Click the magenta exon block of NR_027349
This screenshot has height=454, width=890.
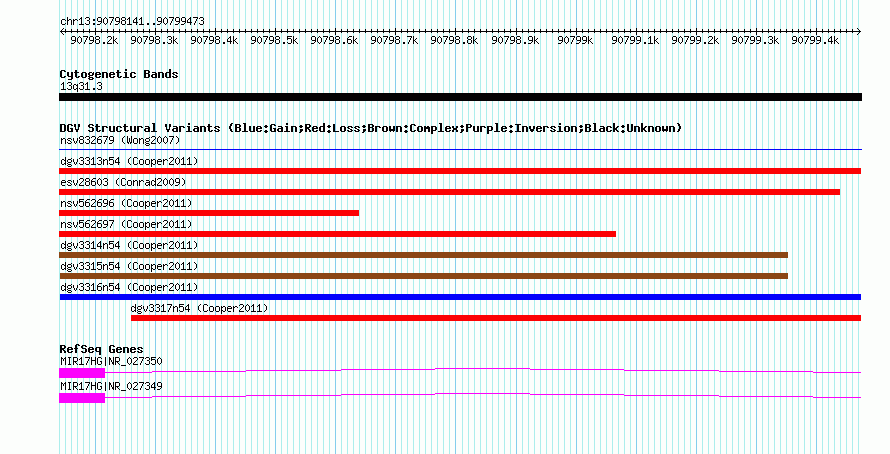click(82, 398)
